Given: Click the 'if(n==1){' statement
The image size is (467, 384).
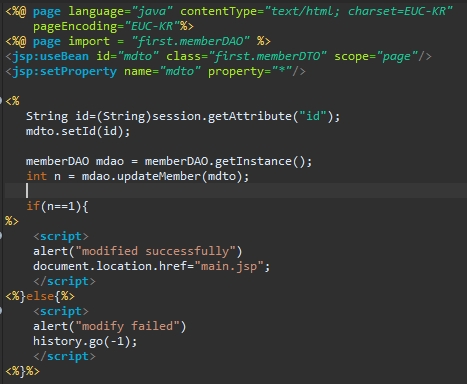Looking at the screenshot, I should (x=57, y=206).
